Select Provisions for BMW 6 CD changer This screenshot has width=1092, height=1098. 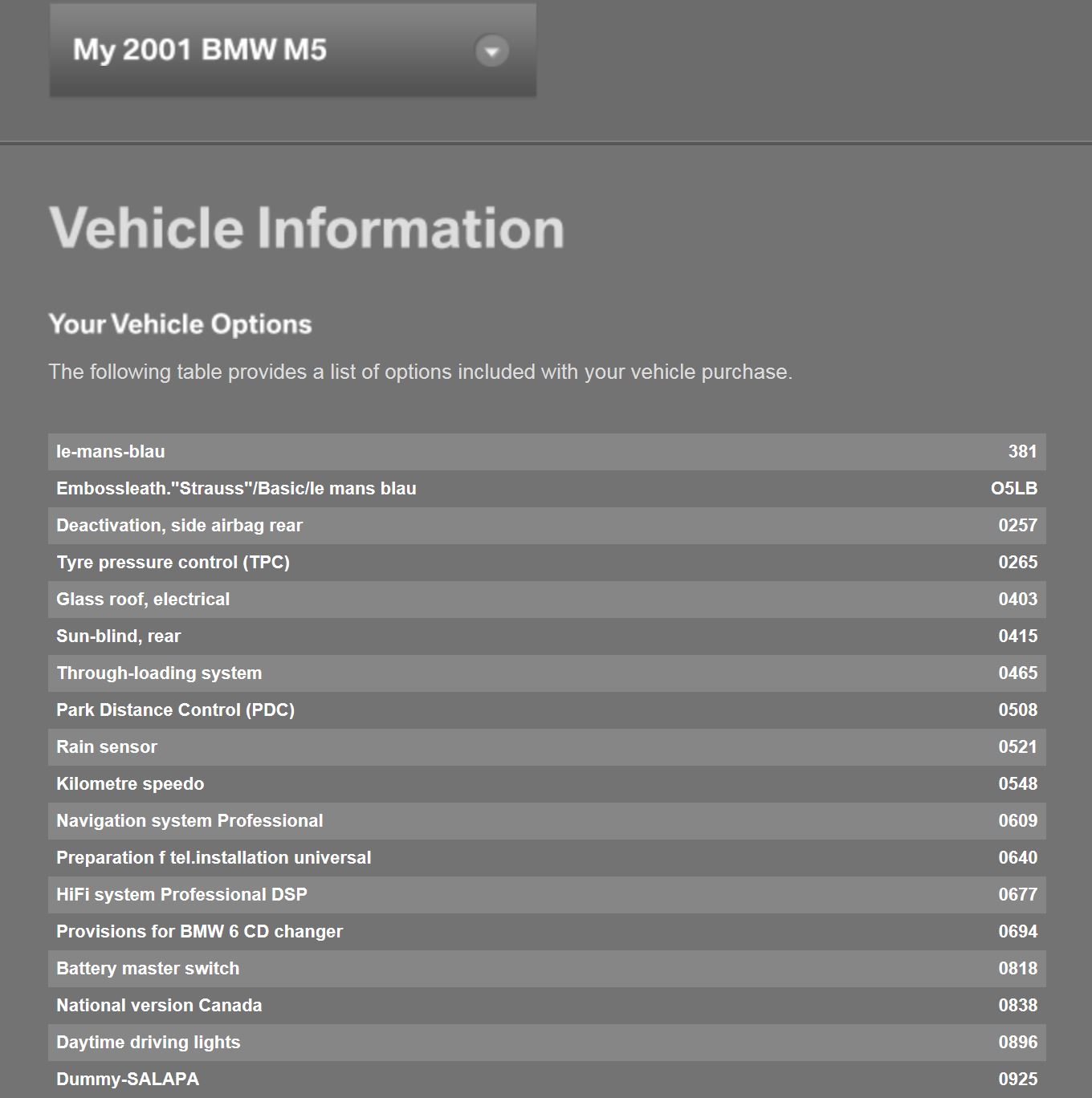point(547,932)
